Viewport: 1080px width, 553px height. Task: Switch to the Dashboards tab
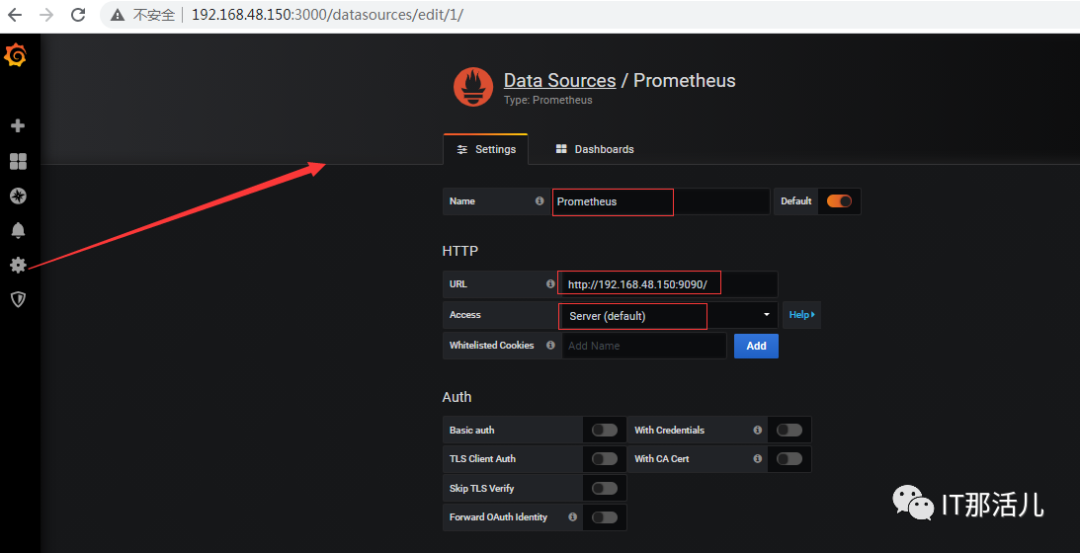[595, 149]
